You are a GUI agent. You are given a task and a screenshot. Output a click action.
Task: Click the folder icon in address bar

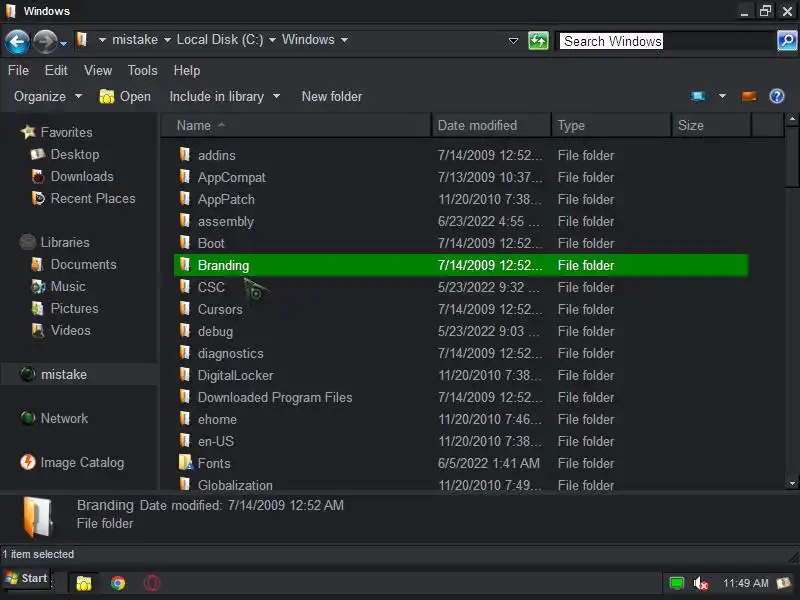pyautogui.click(x=82, y=39)
